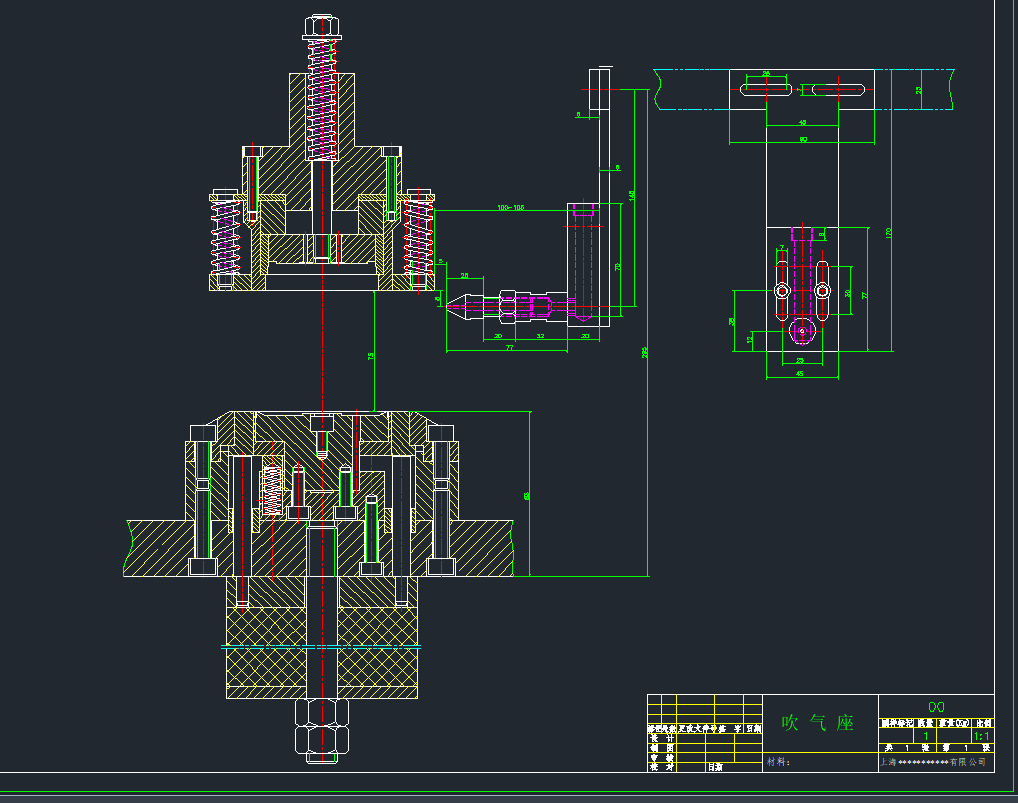Click the left side spring of upper assembly

226,238
